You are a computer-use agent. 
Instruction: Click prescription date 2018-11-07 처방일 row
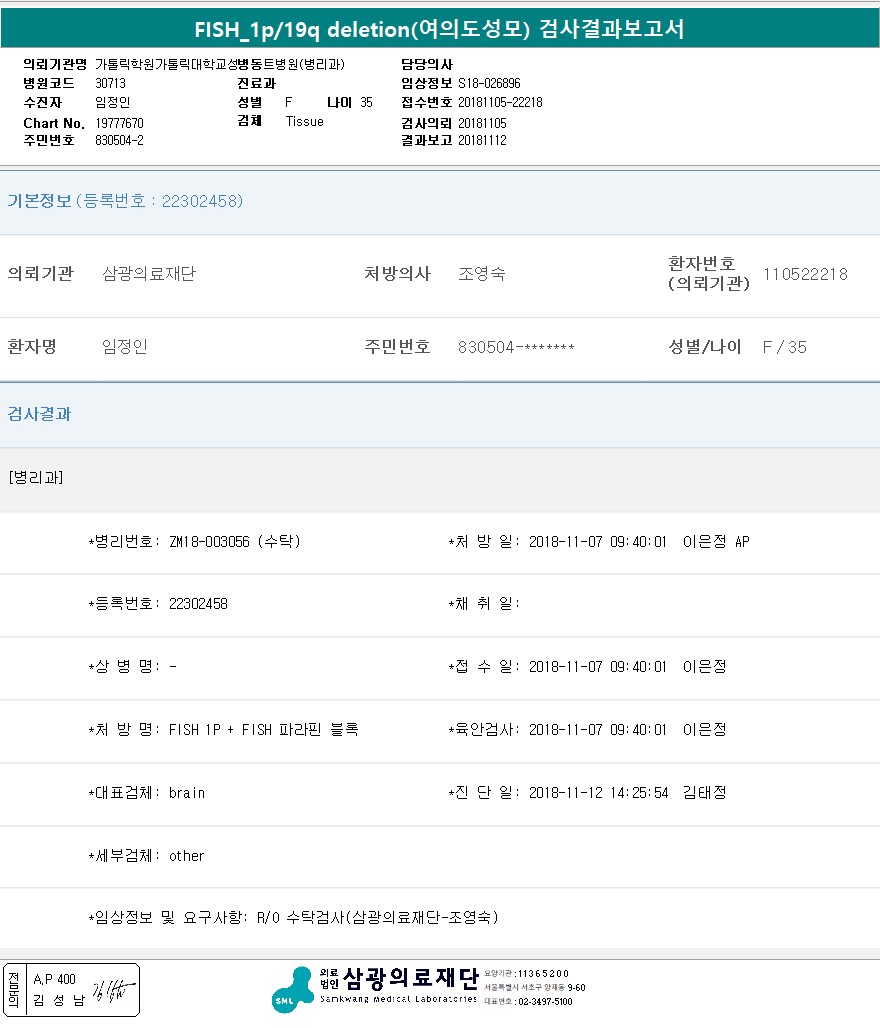pos(599,542)
